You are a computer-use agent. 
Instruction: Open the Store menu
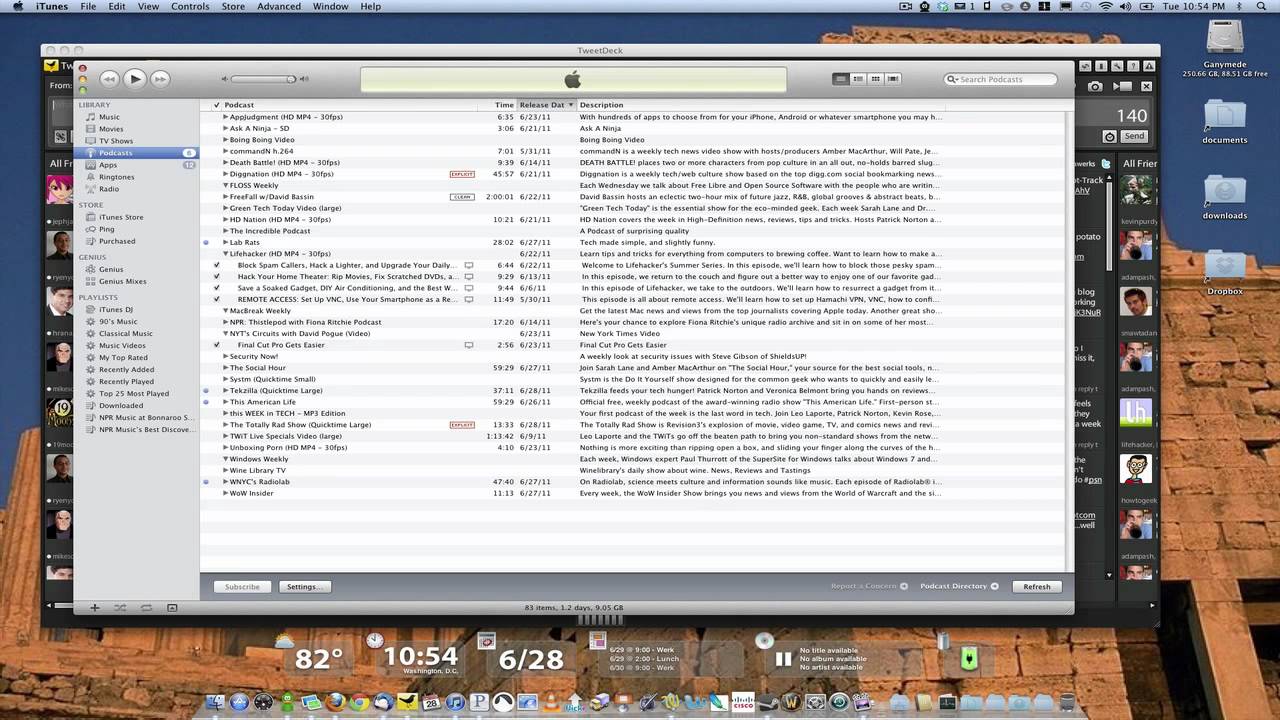click(x=233, y=6)
